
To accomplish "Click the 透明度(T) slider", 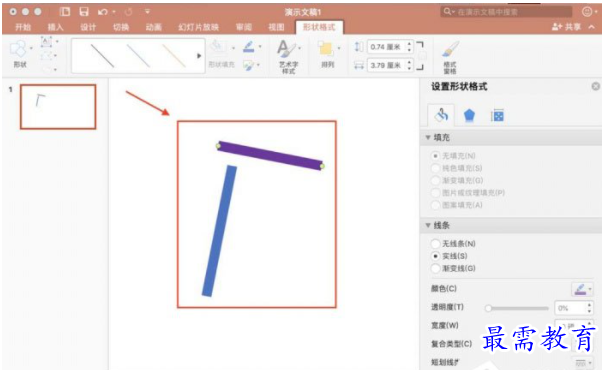I will click(x=517, y=308).
